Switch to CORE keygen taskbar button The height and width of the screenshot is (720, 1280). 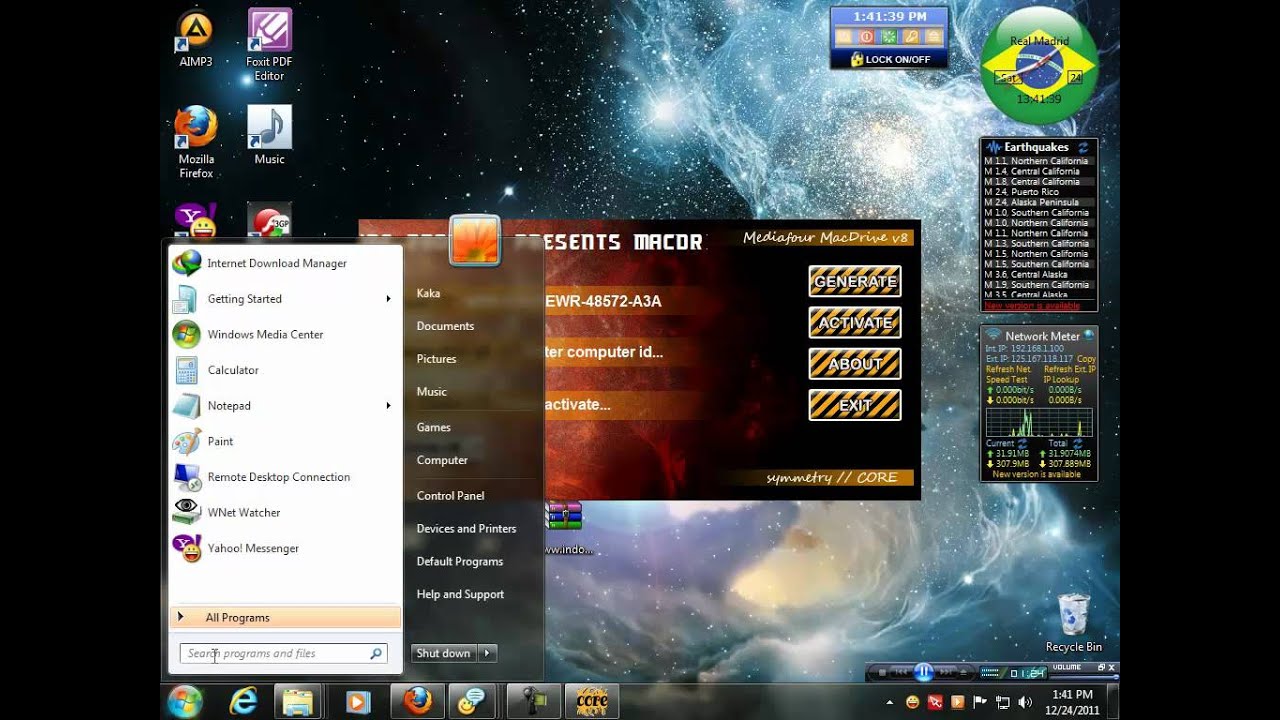(592, 702)
